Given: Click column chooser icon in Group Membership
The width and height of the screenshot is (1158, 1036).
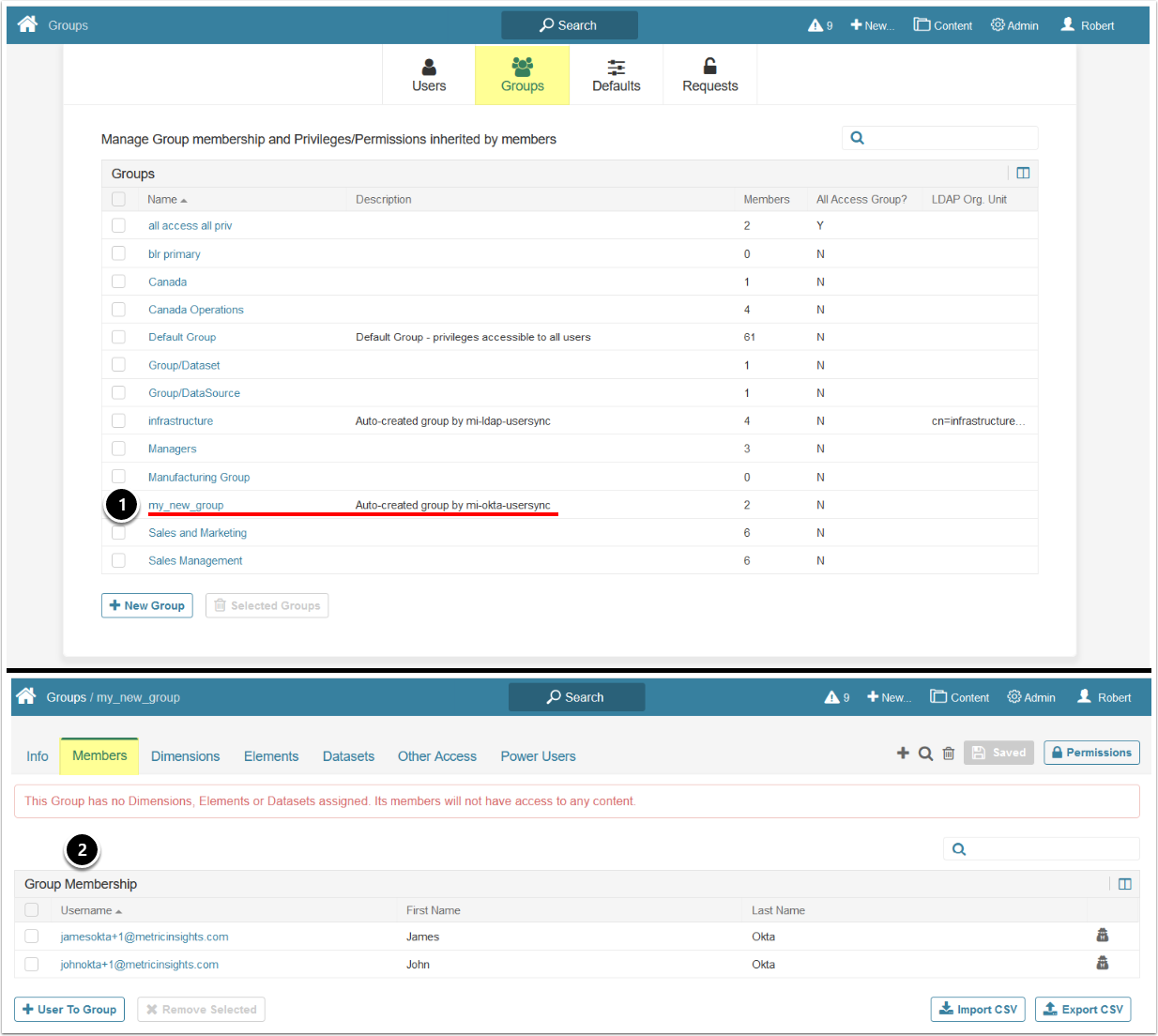Looking at the screenshot, I should (1124, 884).
